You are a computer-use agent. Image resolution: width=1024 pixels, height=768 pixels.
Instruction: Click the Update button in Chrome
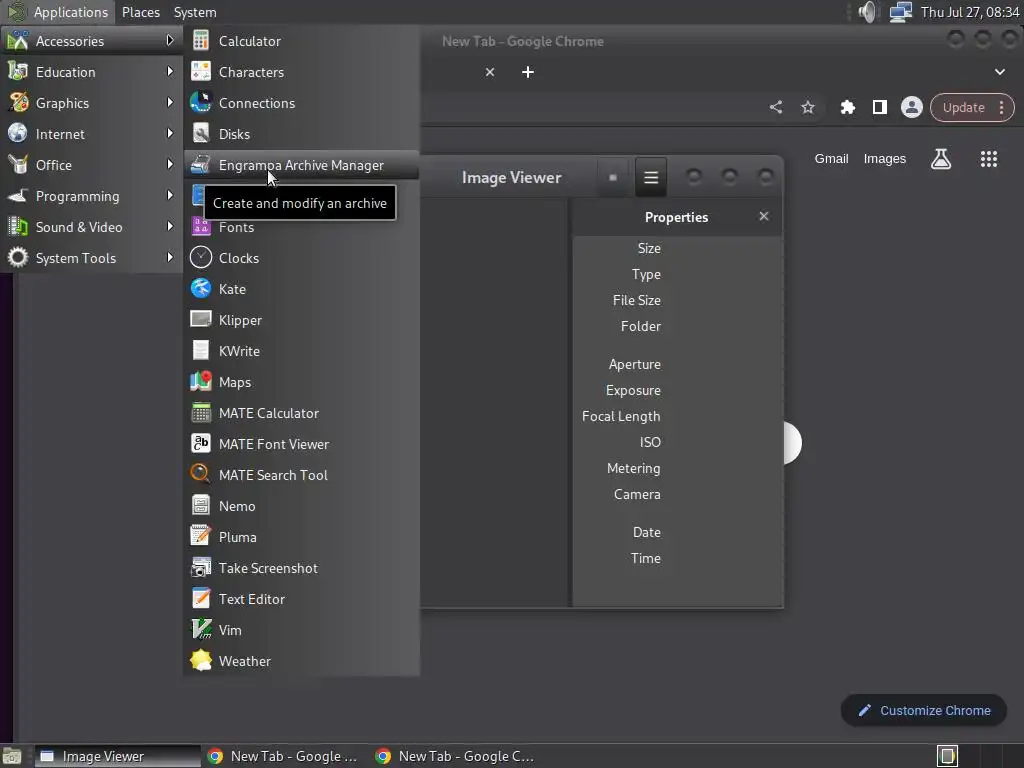[963, 108]
